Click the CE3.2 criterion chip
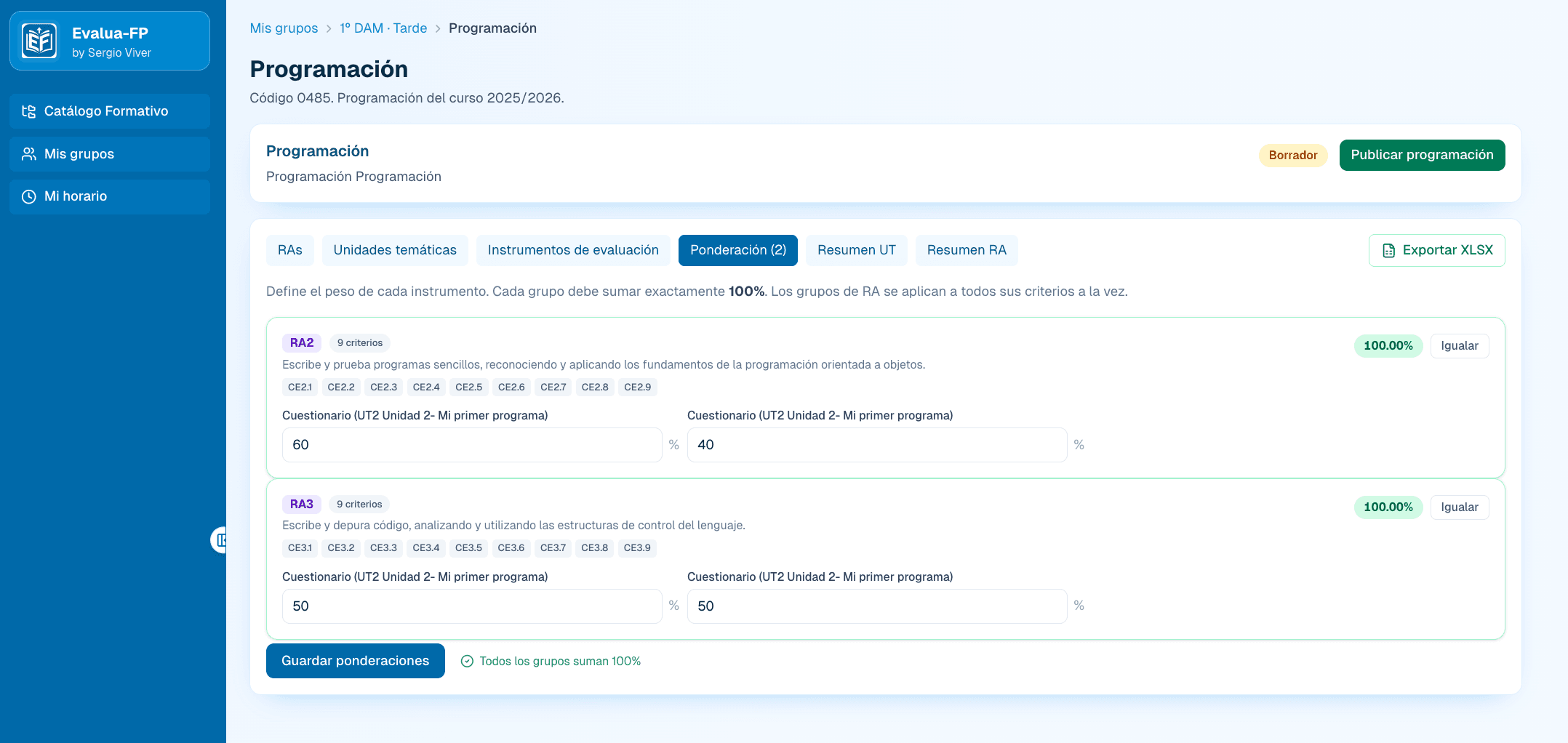Screen dimensions: 1568x743 coord(341,548)
